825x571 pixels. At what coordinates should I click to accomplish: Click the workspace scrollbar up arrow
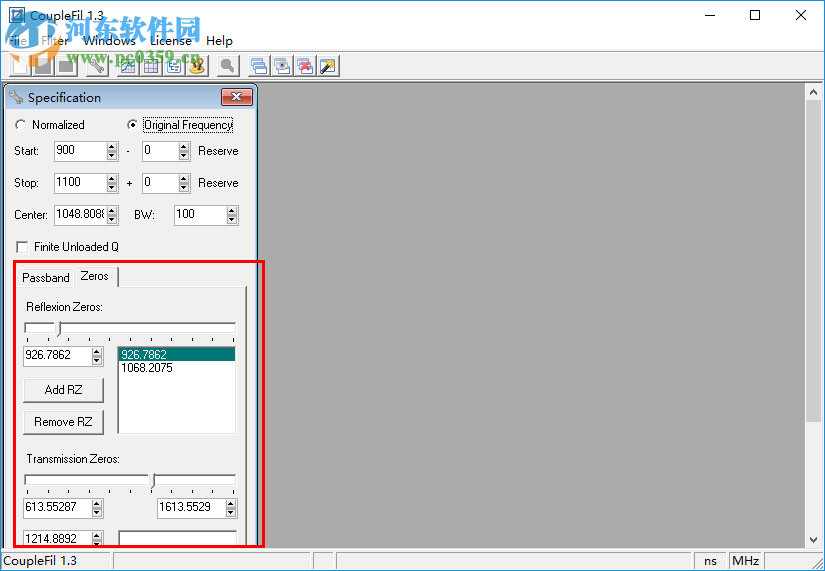click(x=813, y=93)
